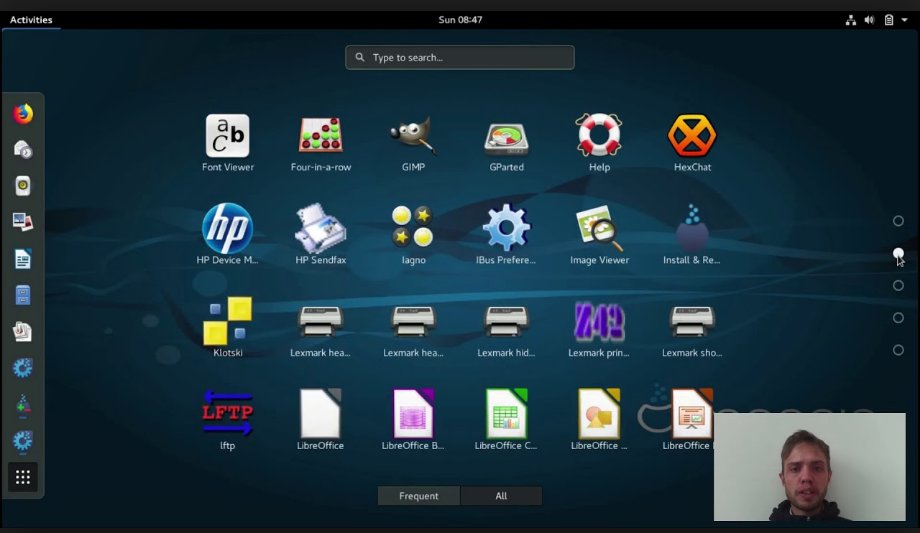Image resolution: width=920 pixels, height=533 pixels.
Task: Open the photo manager in the dock
Action: click(23, 222)
